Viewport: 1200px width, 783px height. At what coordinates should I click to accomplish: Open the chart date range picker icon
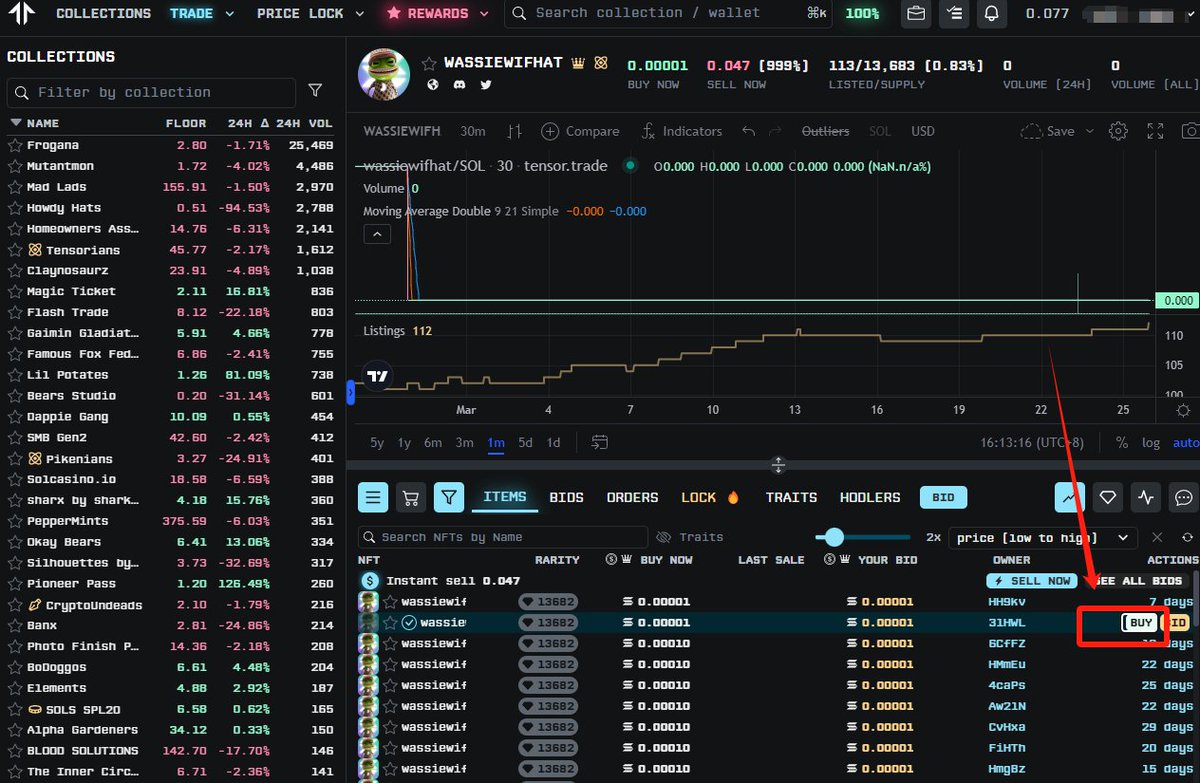coord(599,442)
